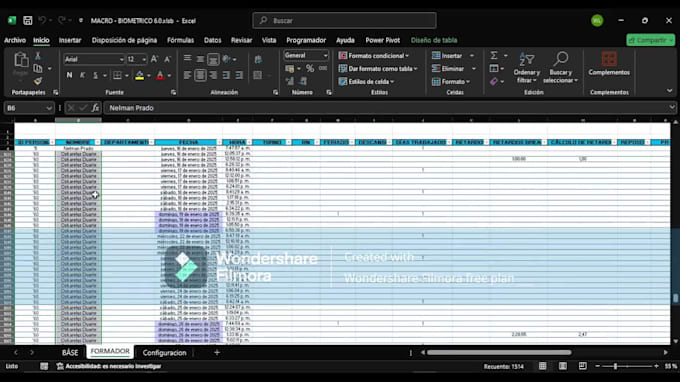680x382 pixels.
Task: Click the Decrease indent icon
Action: pyautogui.click(x=226, y=75)
